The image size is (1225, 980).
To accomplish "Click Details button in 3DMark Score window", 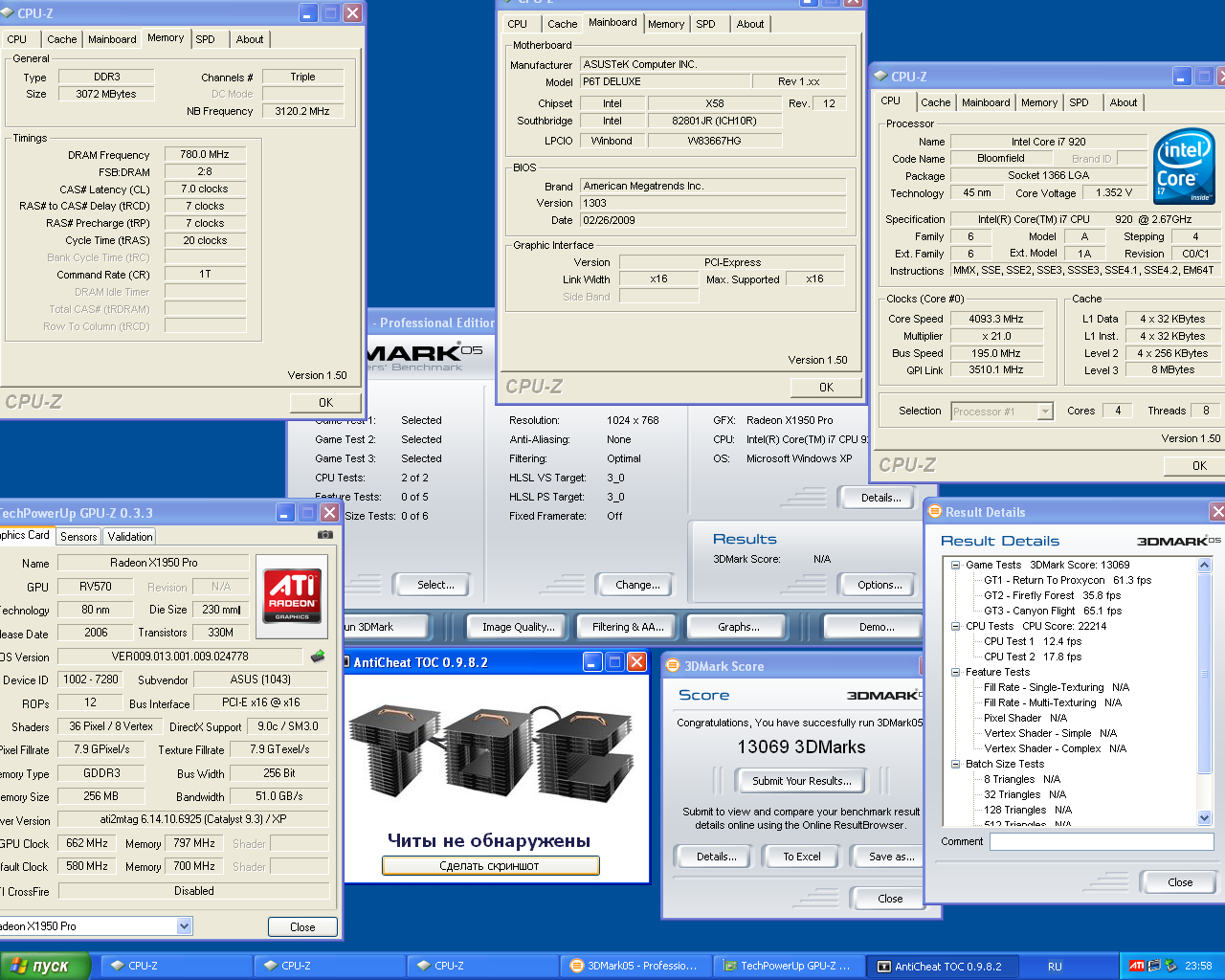I will click(x=716, y=857).
